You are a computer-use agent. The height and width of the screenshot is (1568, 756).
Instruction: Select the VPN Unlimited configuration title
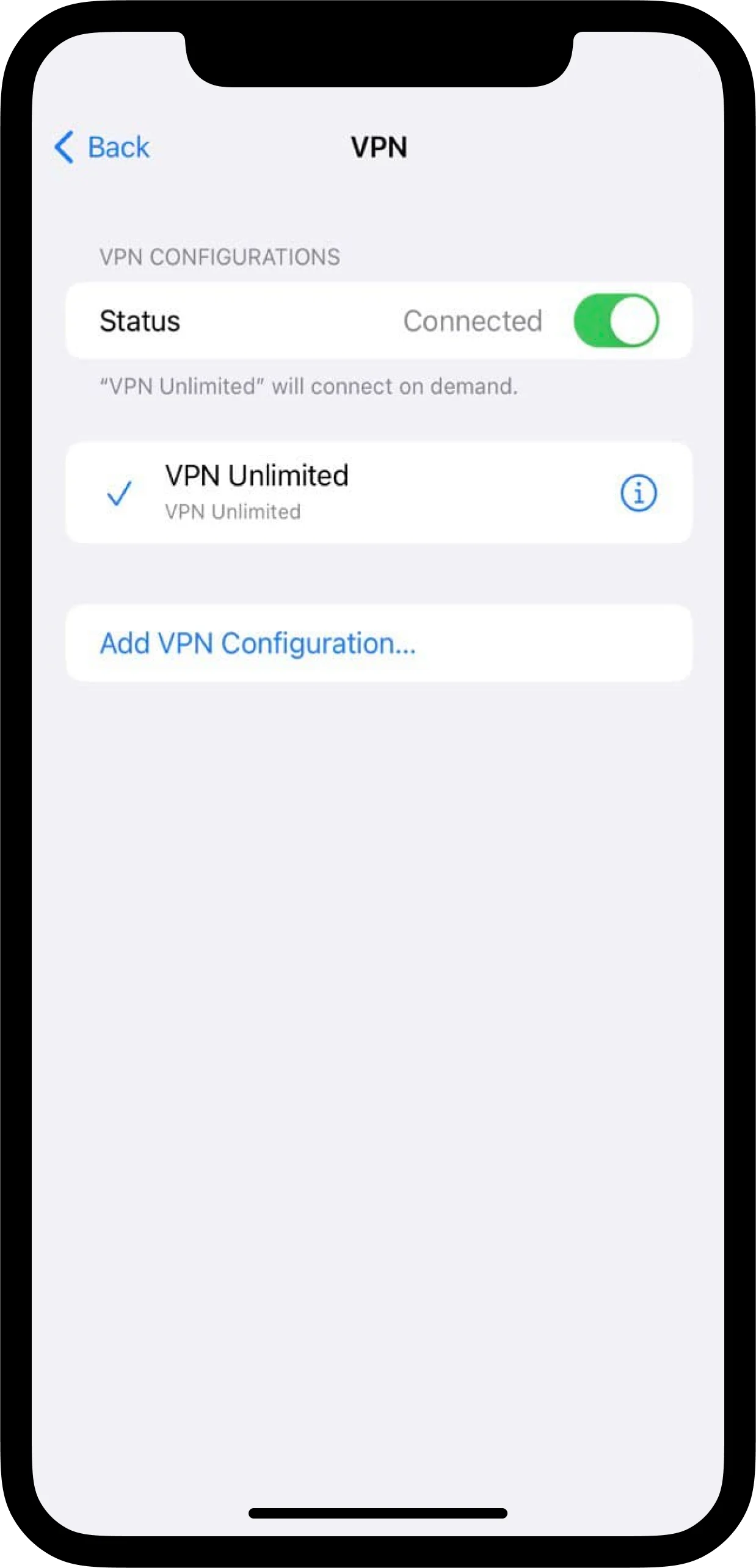click(256, 475)
